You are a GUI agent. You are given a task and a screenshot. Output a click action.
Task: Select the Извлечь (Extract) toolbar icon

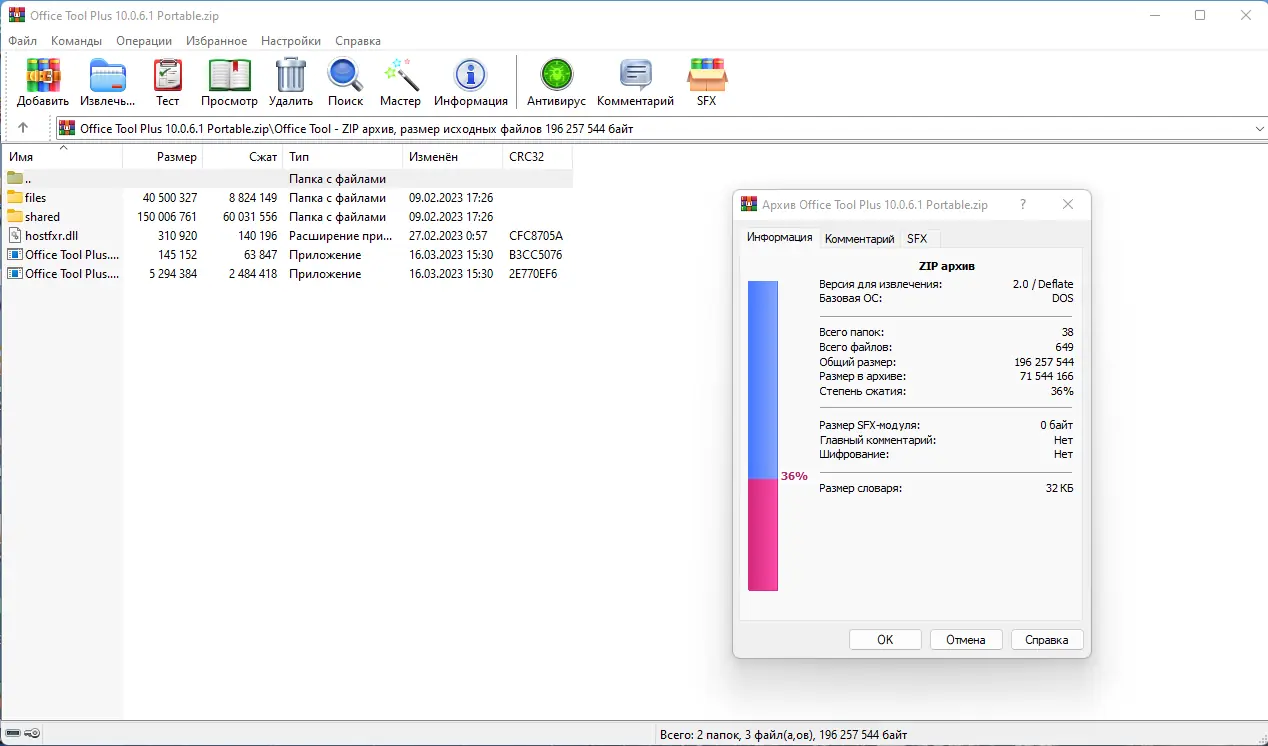(x=107, y=75)
